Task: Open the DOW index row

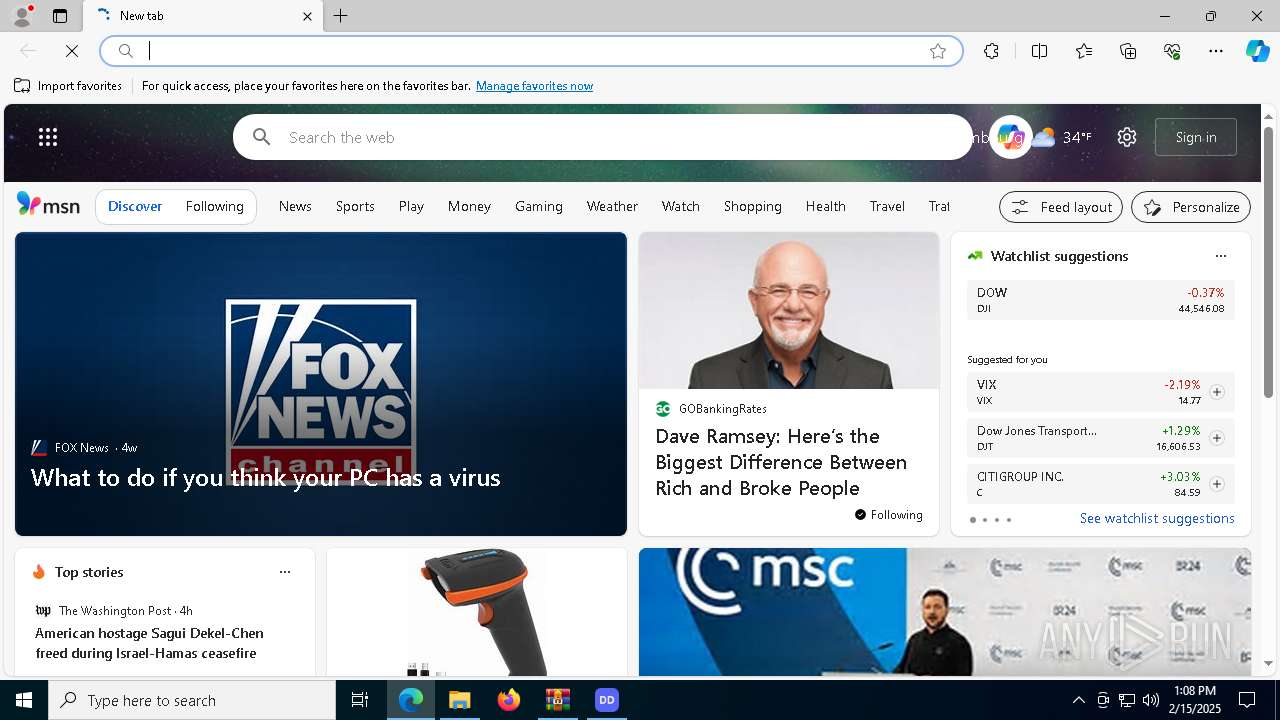Action: click(x=1100, y=300)
